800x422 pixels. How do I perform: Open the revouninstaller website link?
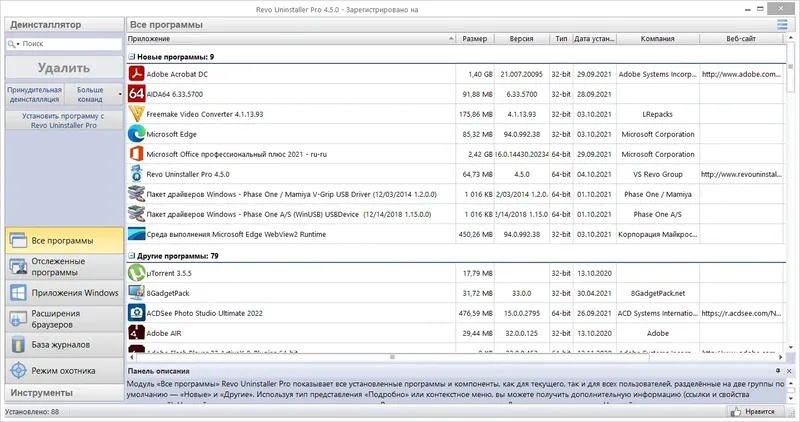[741, 174]
